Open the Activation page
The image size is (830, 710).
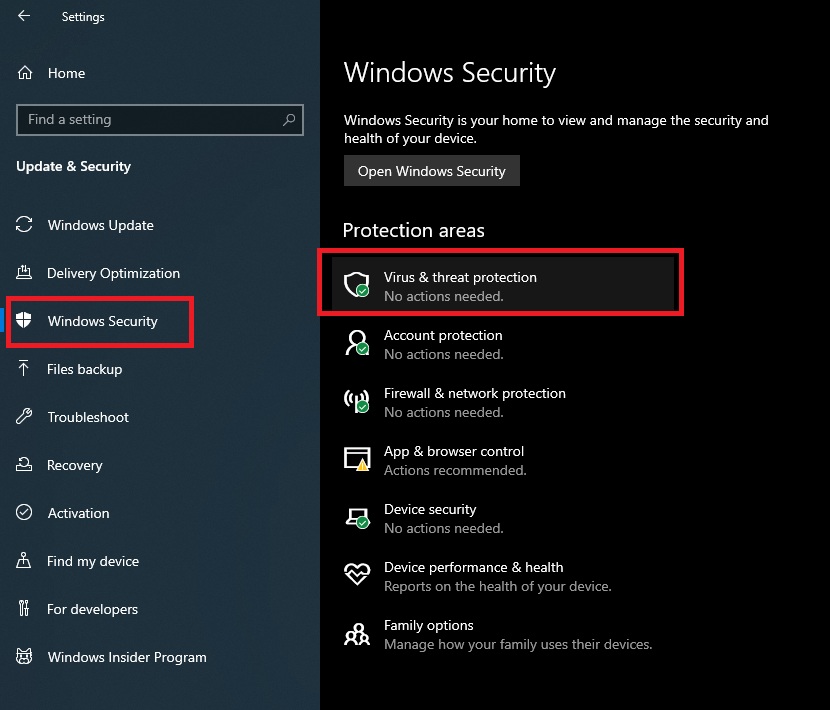78,513
